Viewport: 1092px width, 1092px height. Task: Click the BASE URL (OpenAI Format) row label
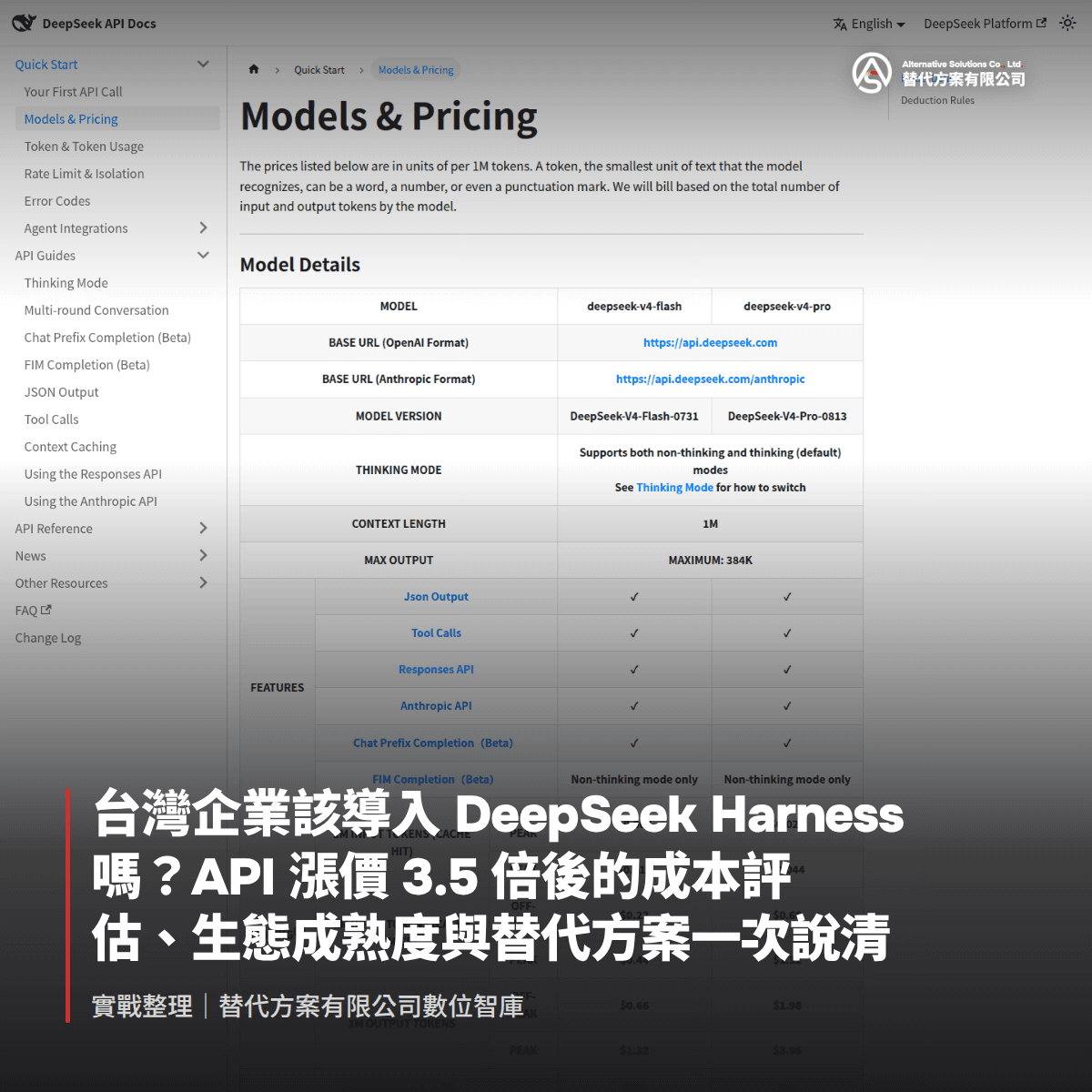coord(399,343)
